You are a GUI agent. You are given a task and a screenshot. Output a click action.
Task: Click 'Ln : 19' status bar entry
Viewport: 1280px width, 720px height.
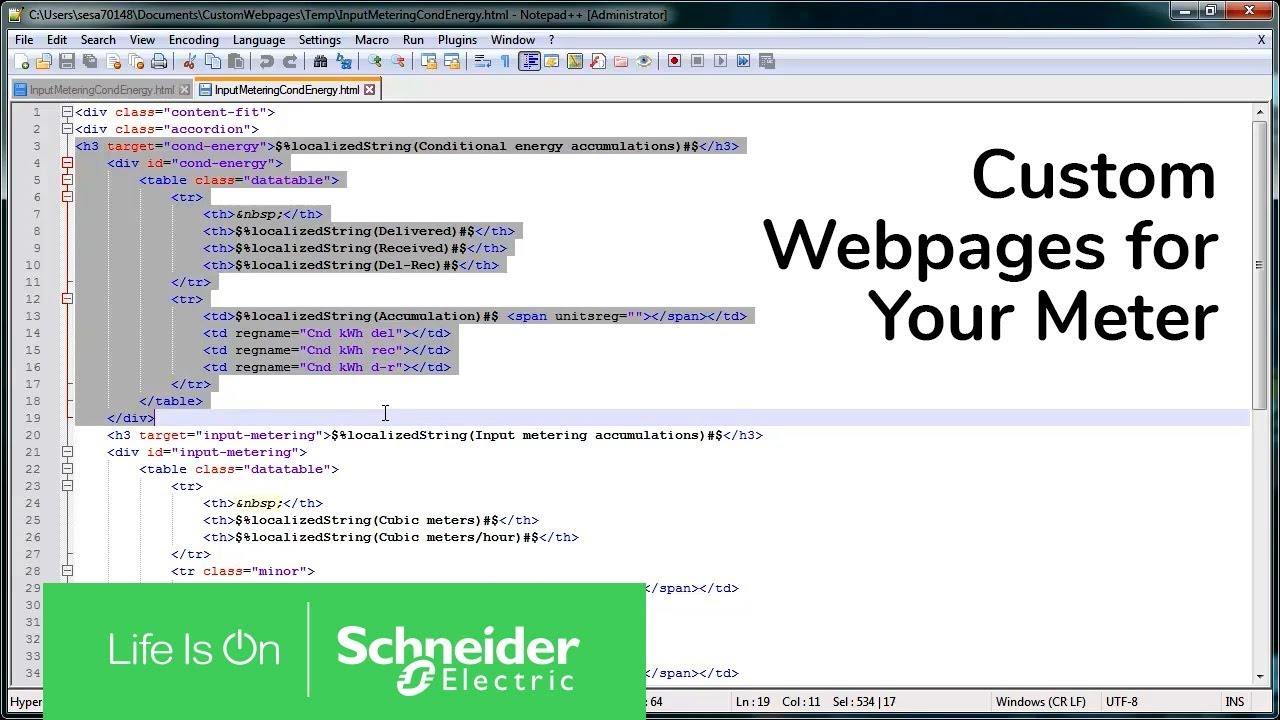pyautogui.click(x=752, y=702)
